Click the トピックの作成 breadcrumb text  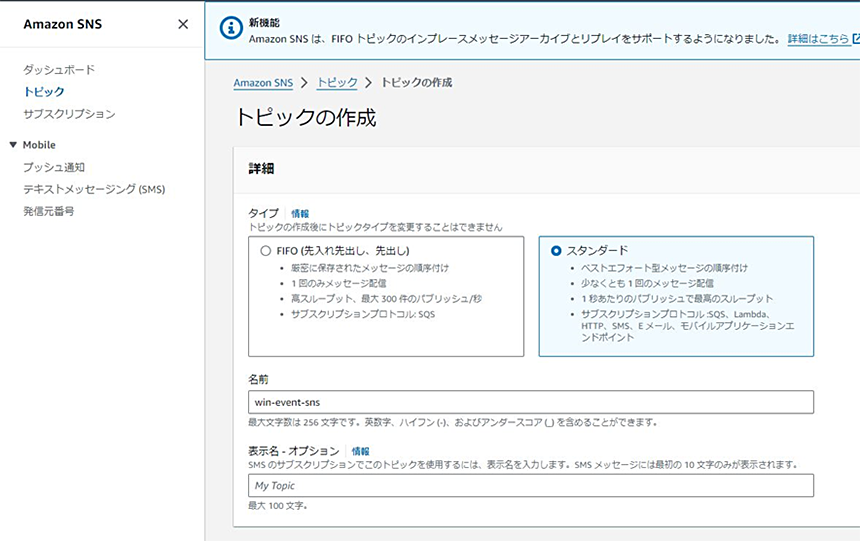[x=417, y=83]
